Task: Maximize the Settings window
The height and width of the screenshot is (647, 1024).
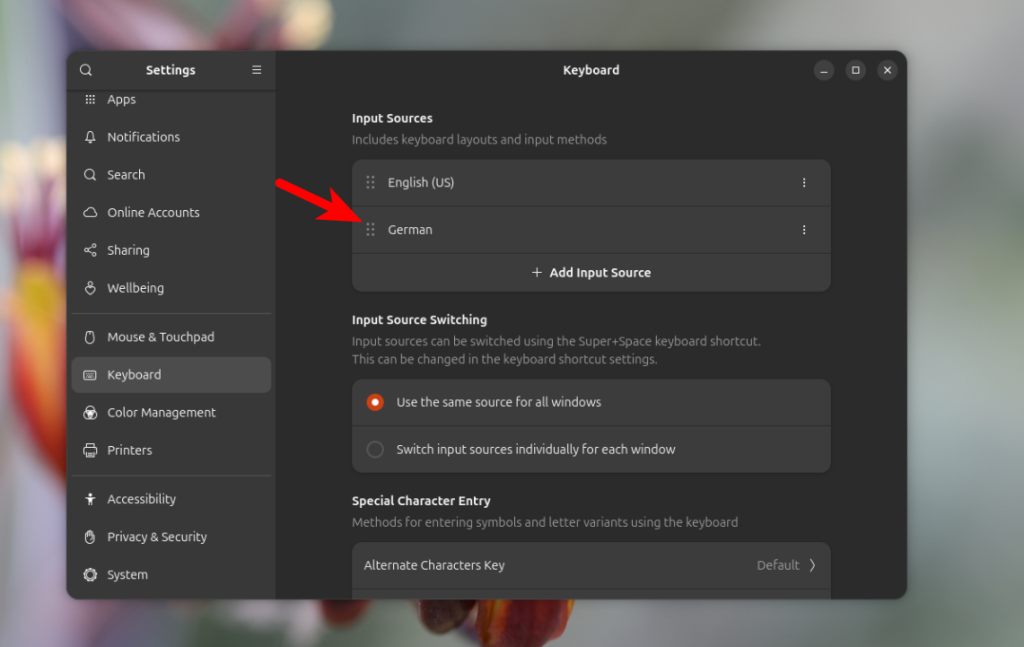Action: click(x=855, y=70)
